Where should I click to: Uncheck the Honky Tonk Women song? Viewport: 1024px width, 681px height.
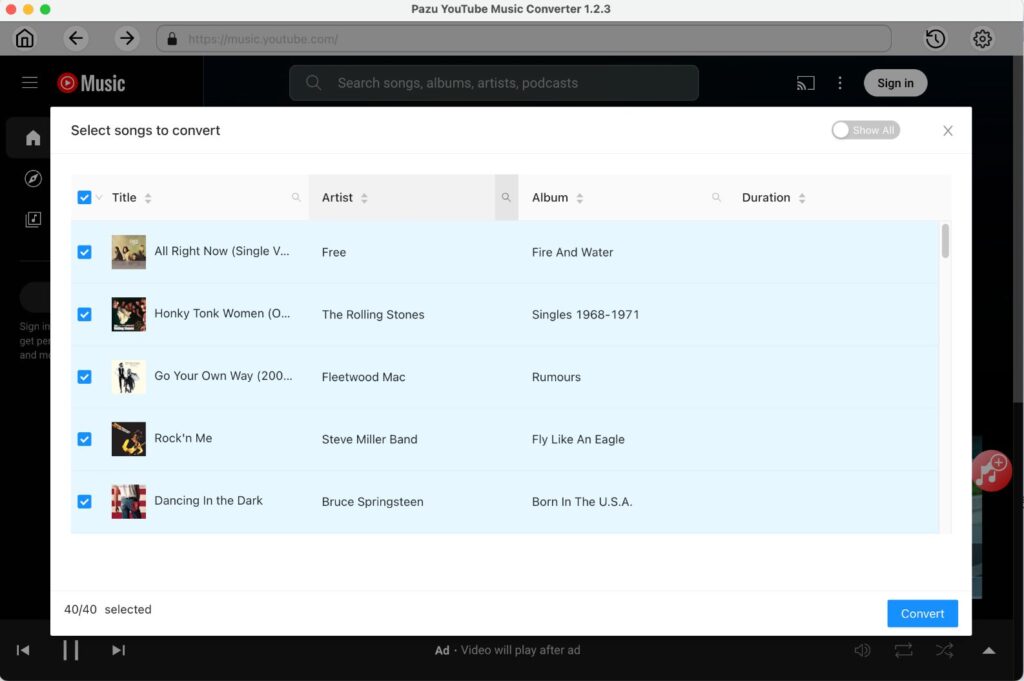tap(85, 314)
